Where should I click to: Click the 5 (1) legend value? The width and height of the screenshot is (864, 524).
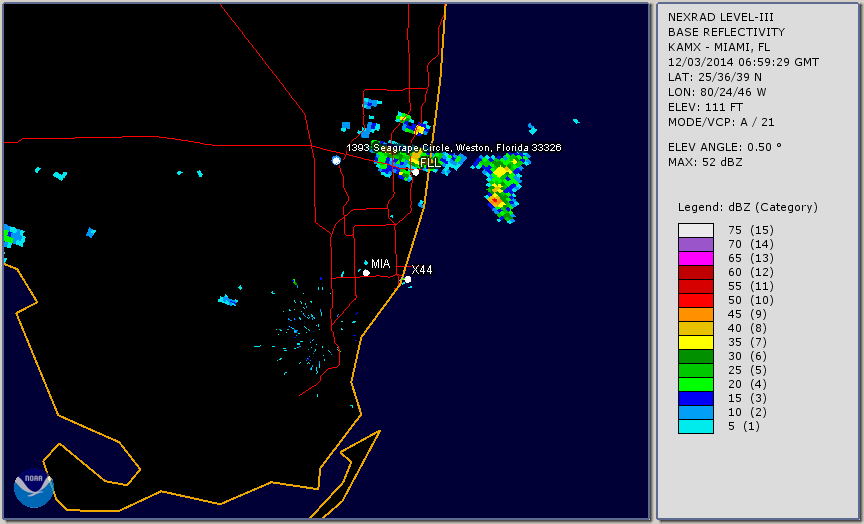click(743, 426)
